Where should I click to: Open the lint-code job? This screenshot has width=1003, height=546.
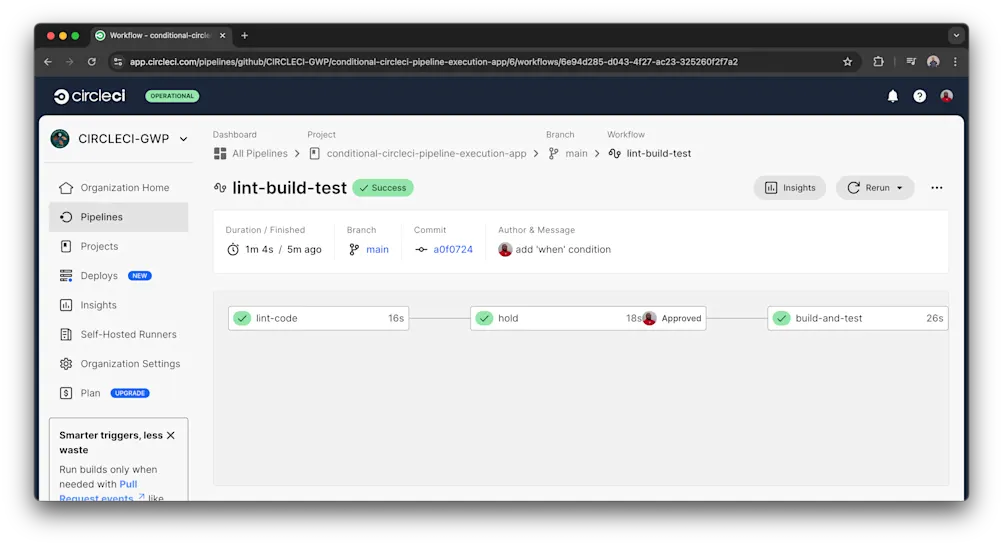click(x=319, y=318)
